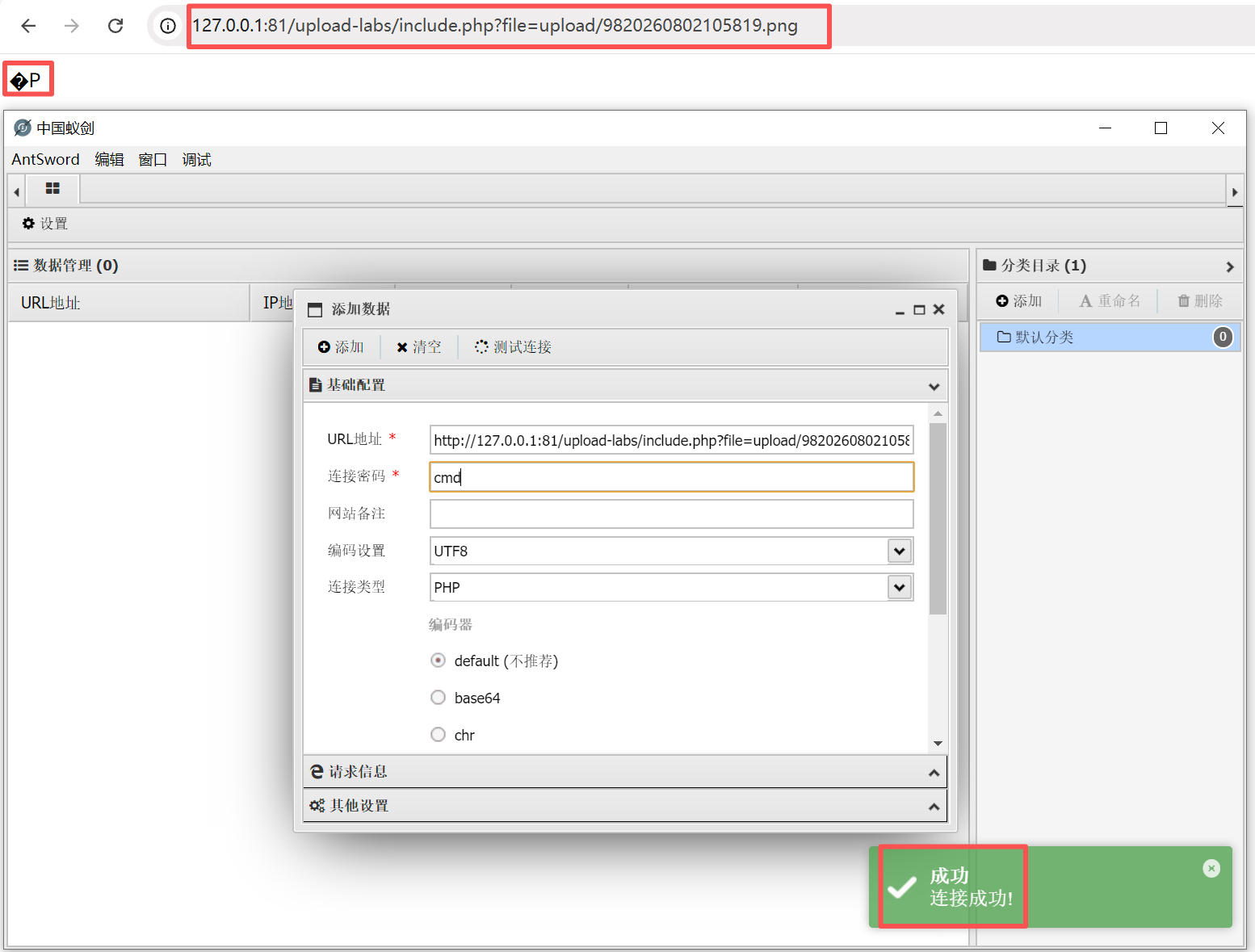Collapse the 基础配置 section
Screen dimensions: 1255x952
tap(934, 386)
